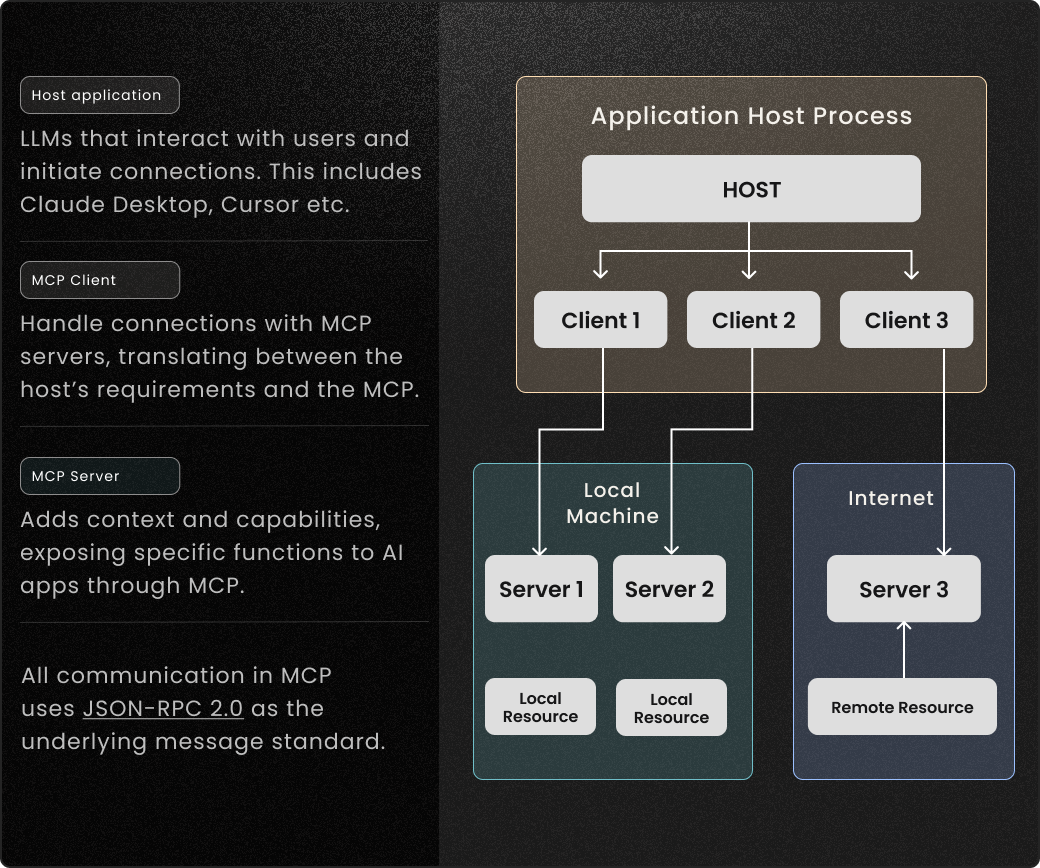
Task: Click text 'underlying message standard.'
Action: pyautogui.click(x=203, y=741)
